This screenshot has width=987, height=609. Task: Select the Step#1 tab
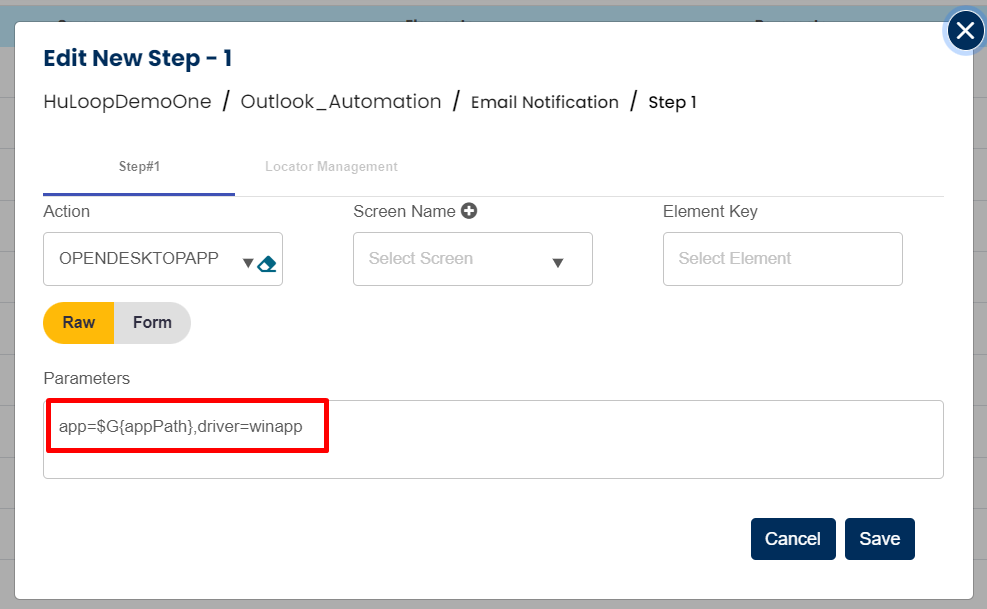(x=139, y=167)
